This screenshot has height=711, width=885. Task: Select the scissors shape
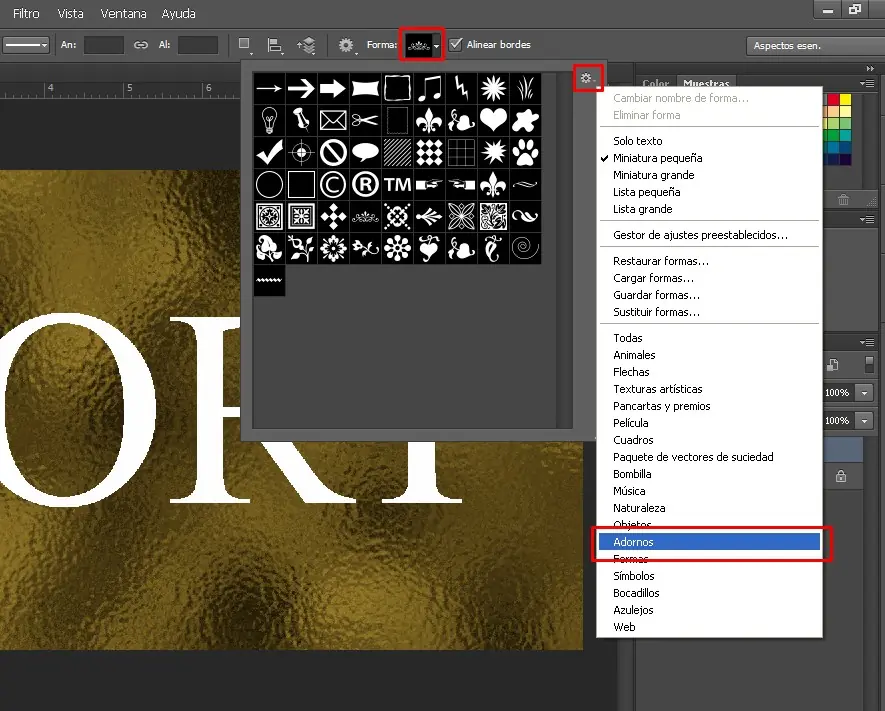pos(365,120)
